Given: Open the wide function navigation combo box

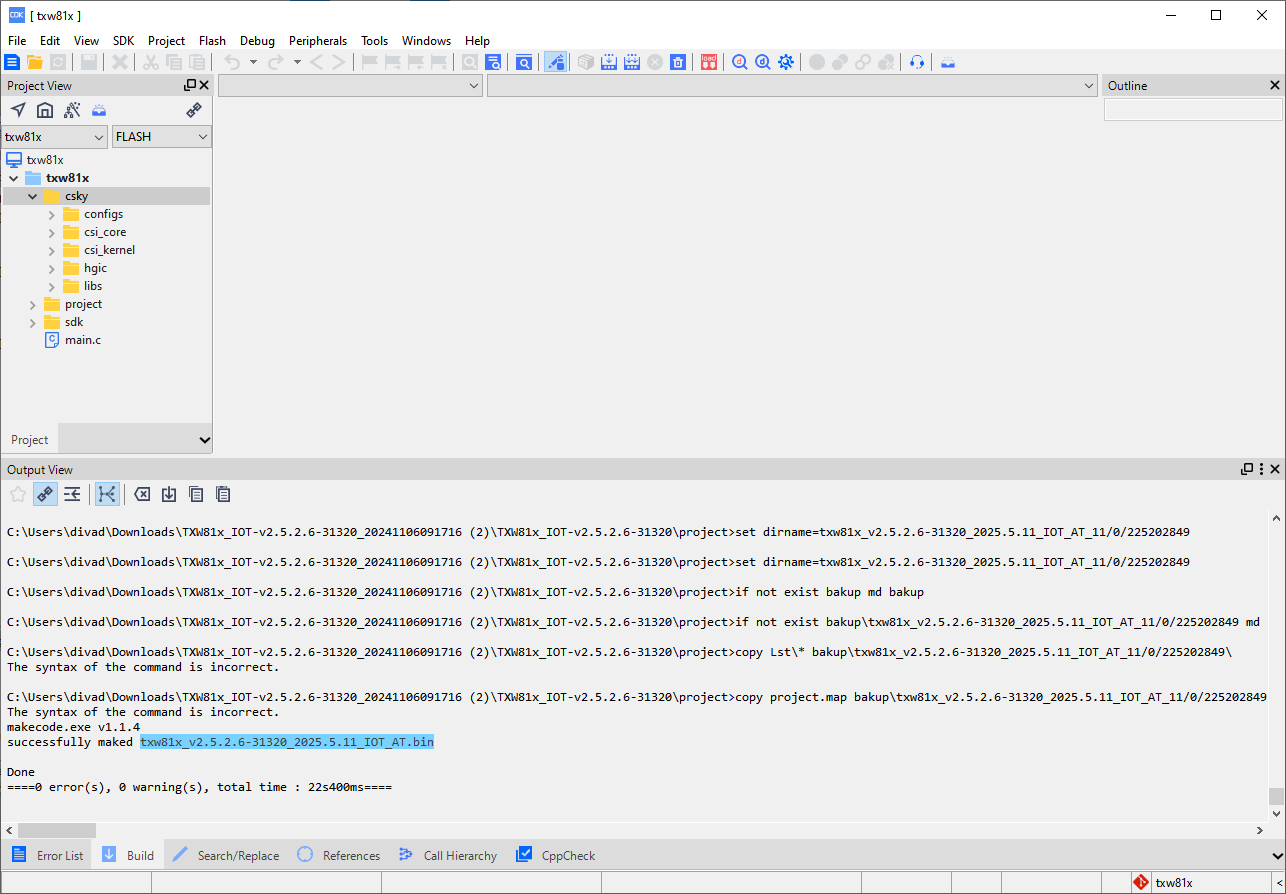Looking at the screenshot, I should pos(793,86).
